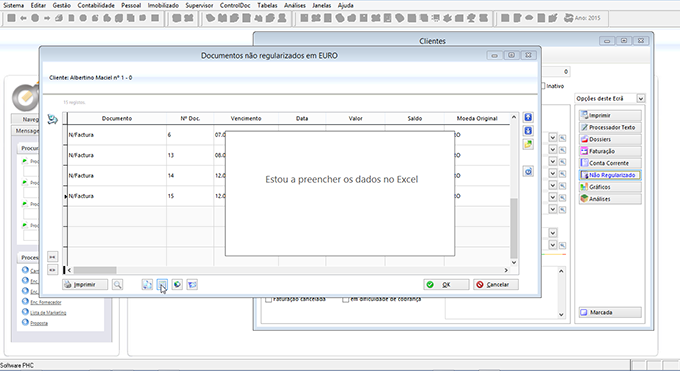The width and height of the screenshot is (680, 371).
Task: Confirm the dialog with the OK button
Action: tap(446, 285)
